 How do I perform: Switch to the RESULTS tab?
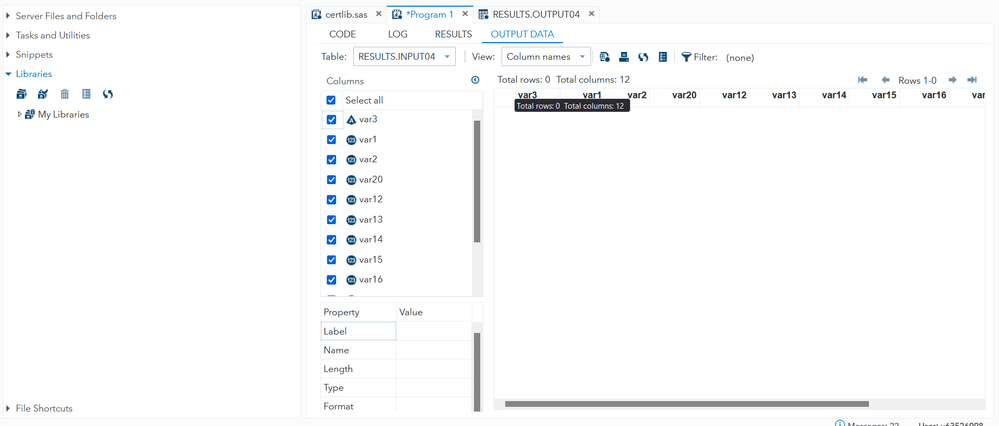(453, 34)
